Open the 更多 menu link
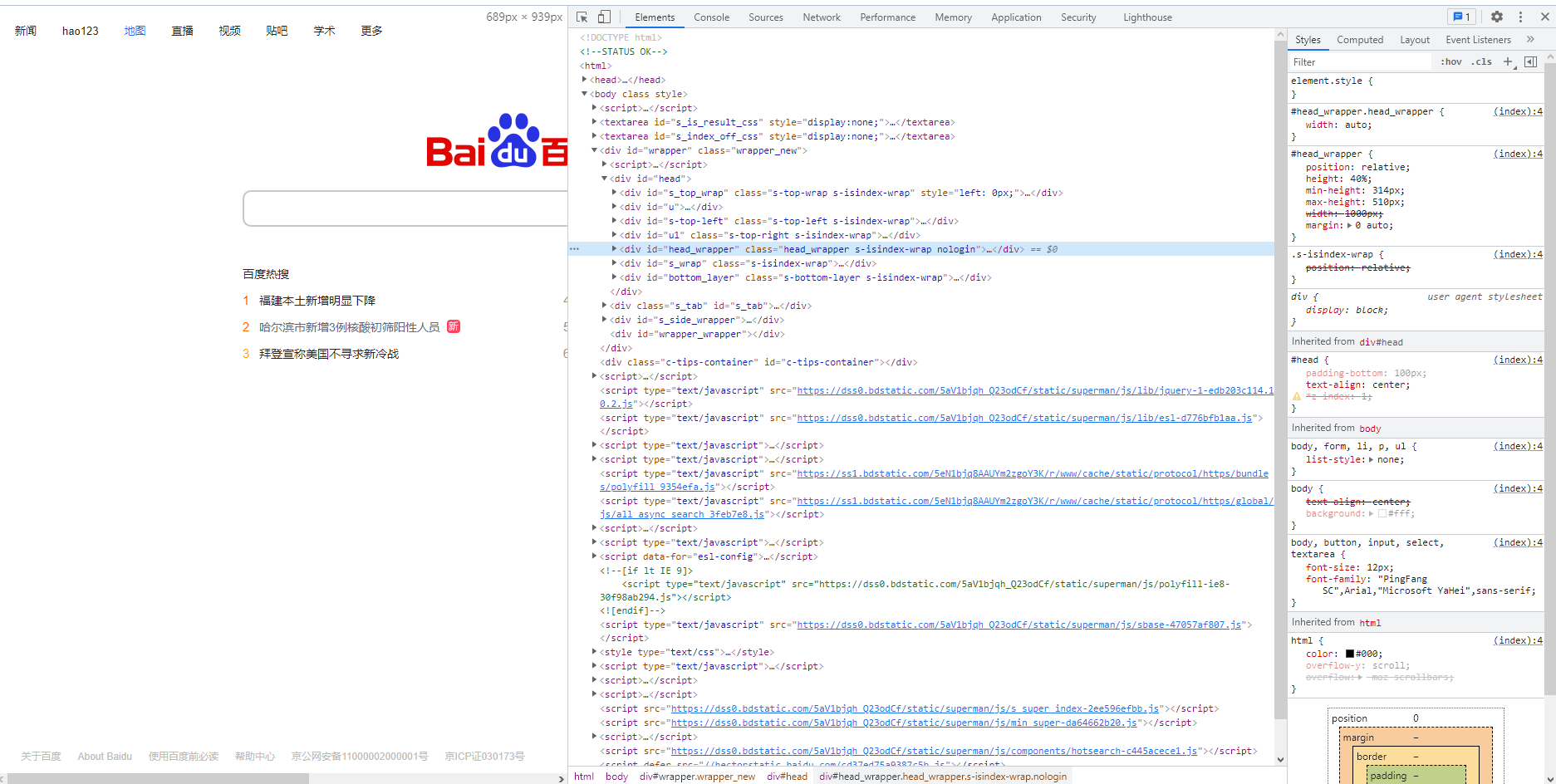 372,31
